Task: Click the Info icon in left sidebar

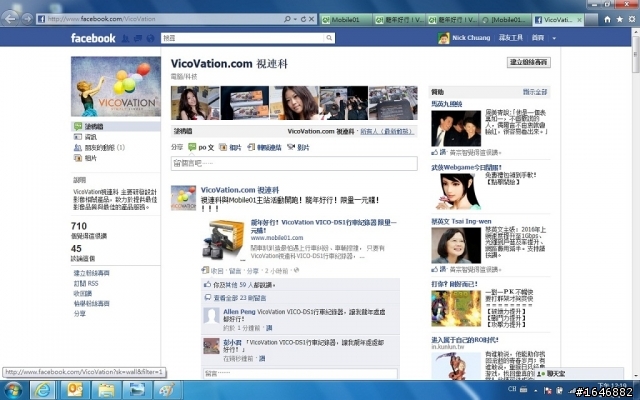Action: click(78, 137)
